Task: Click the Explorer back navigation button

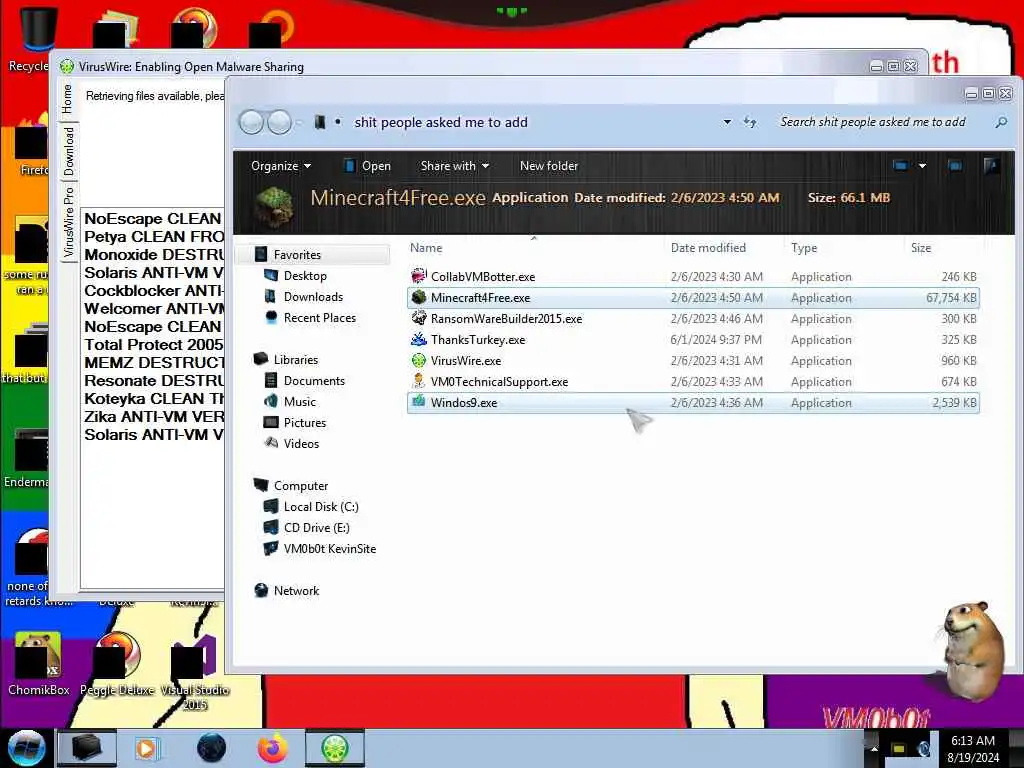Action: pyautogui.click(x=251, y=122)
